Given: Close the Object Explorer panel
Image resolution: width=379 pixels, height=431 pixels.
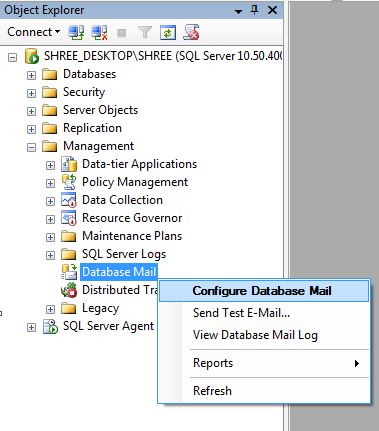Looking at the screenshot, I should (x=272, y=10).
